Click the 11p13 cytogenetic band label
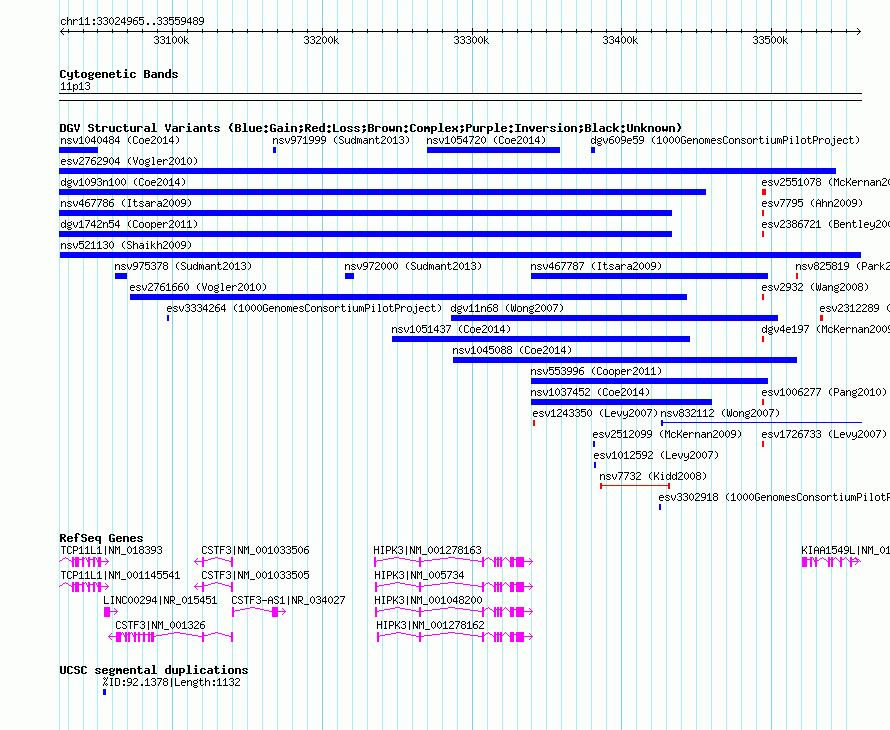 (x=75, y=86)
